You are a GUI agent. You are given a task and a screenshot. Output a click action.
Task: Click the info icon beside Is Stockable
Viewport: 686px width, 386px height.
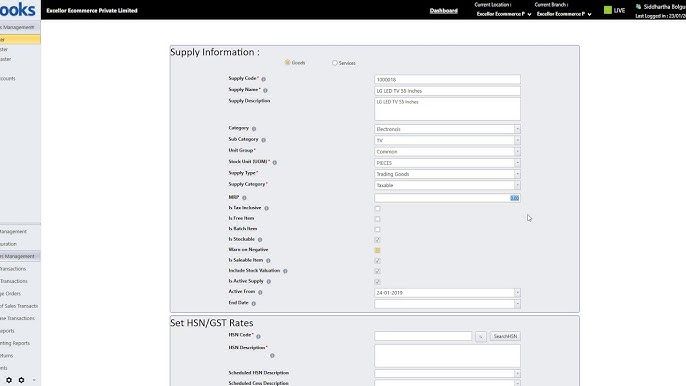(x=260, y=240)
